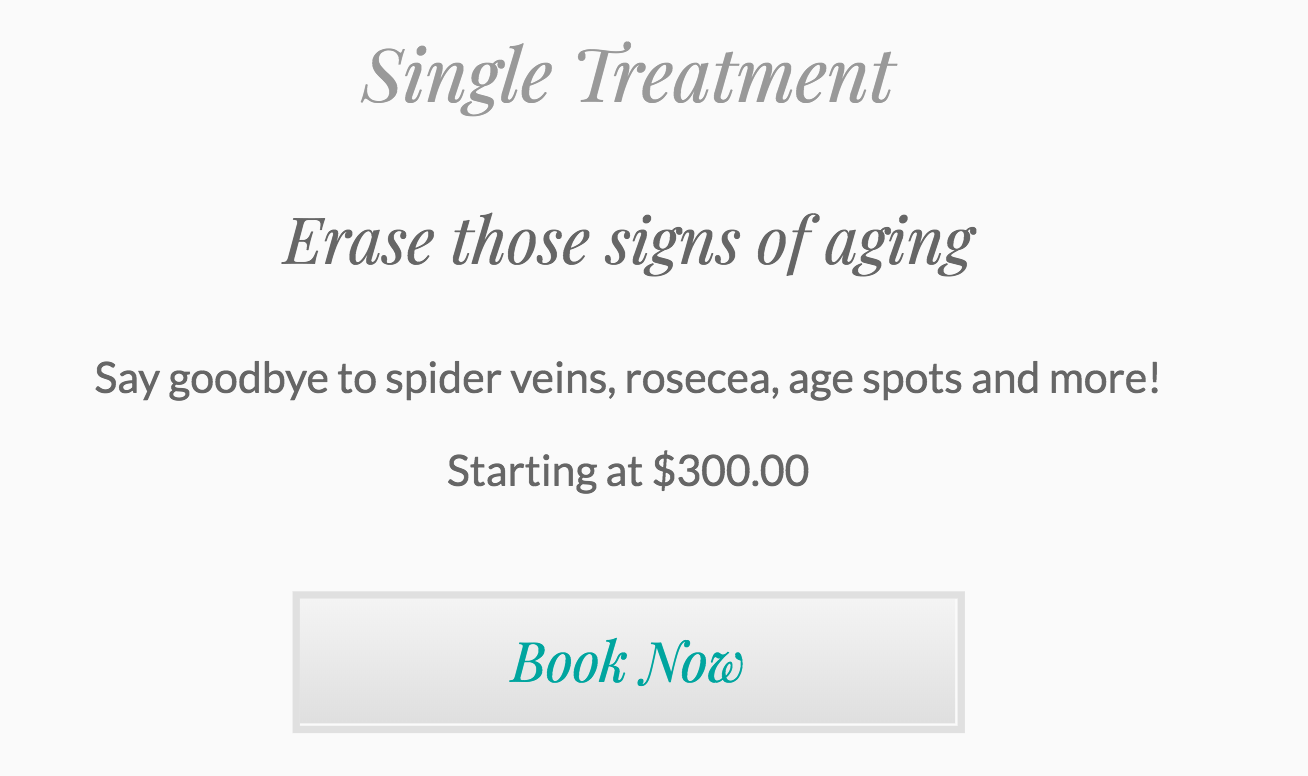Click the word Book on the button
1308x776 pixels.
tap(569, 662)
